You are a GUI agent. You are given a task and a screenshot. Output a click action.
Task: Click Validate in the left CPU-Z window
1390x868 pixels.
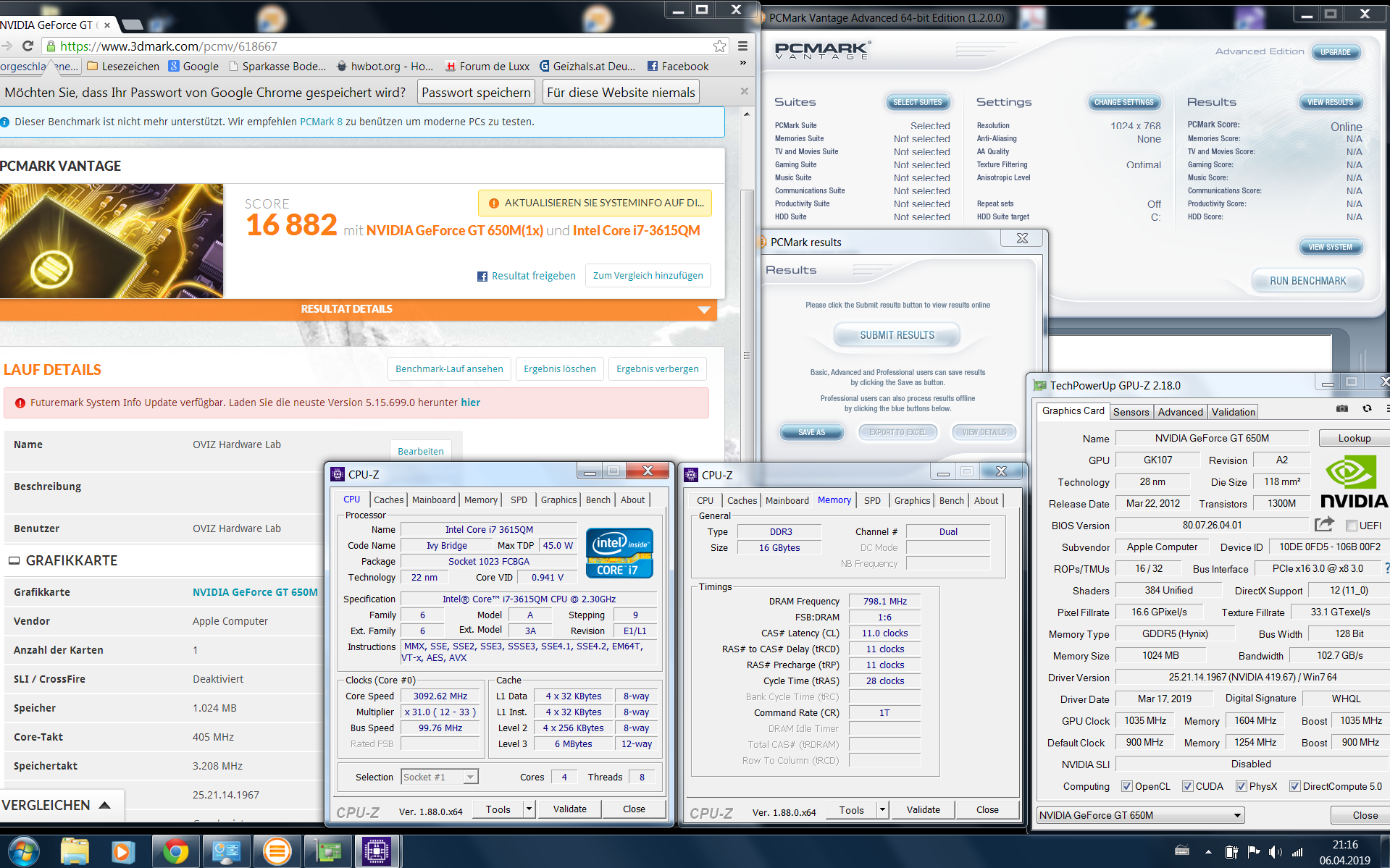tap(570, 809)
